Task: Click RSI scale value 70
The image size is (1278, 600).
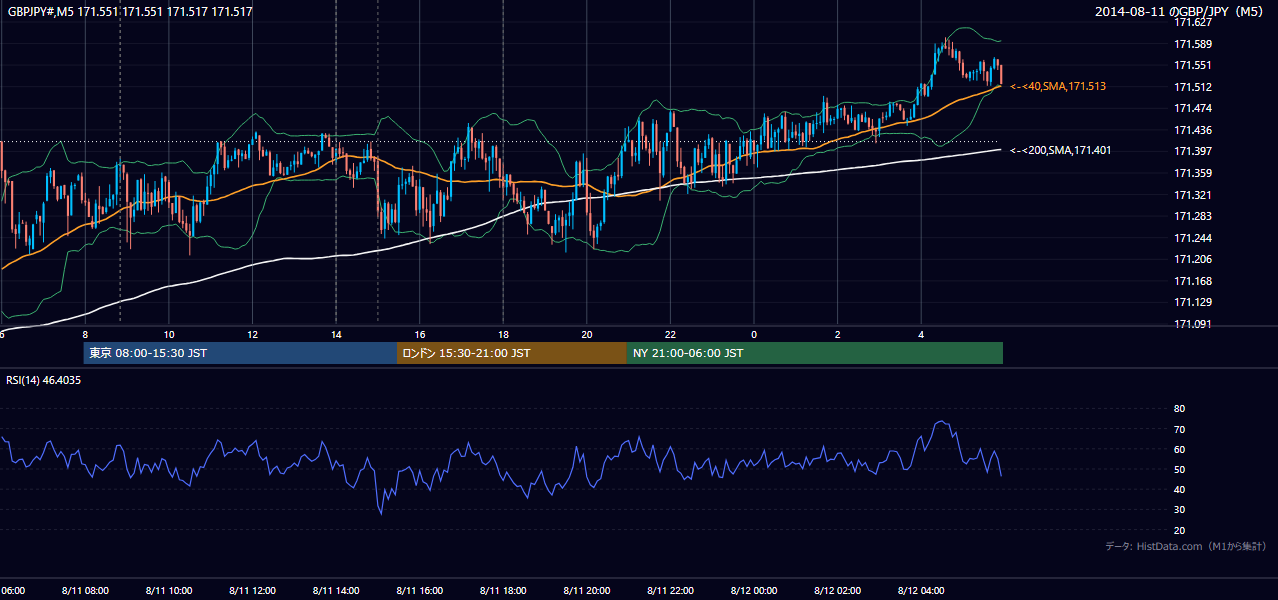Action: pyautogui.click(x=1179, y=429)
